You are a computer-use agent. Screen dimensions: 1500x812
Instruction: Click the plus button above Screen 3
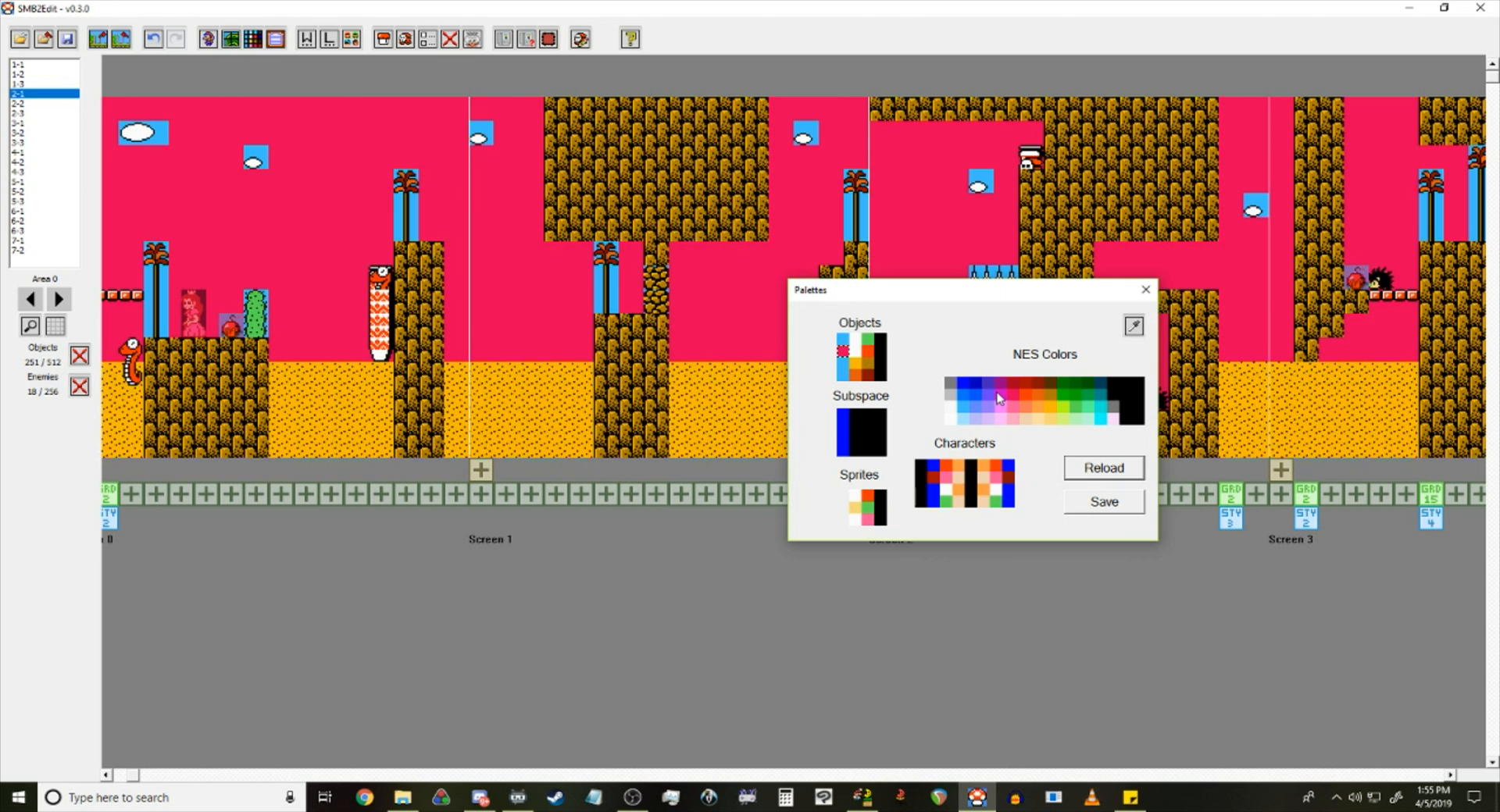coord(1280,469)
